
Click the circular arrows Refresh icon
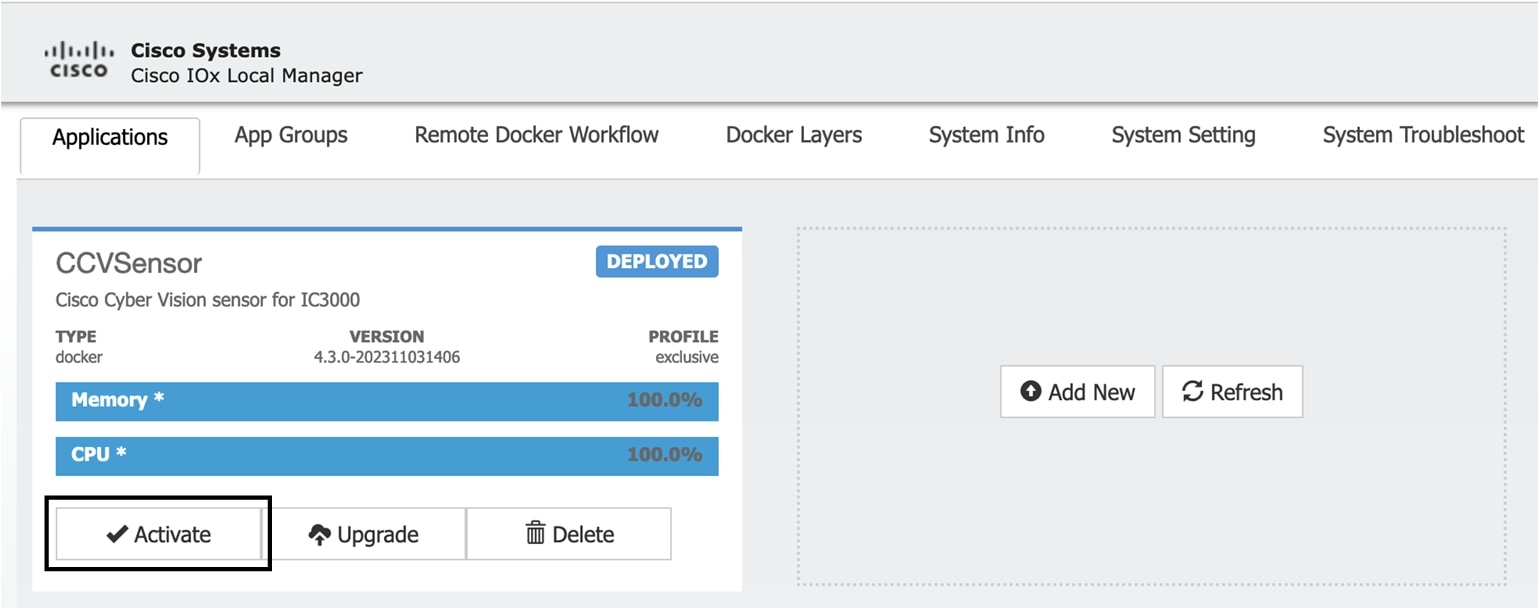tap(1192, 391)
